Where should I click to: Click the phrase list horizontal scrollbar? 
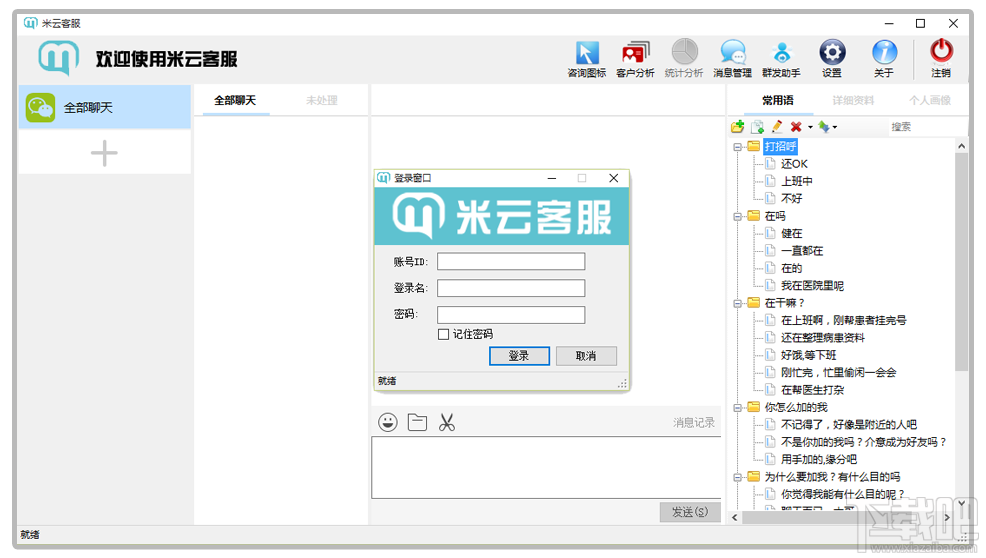840,518
